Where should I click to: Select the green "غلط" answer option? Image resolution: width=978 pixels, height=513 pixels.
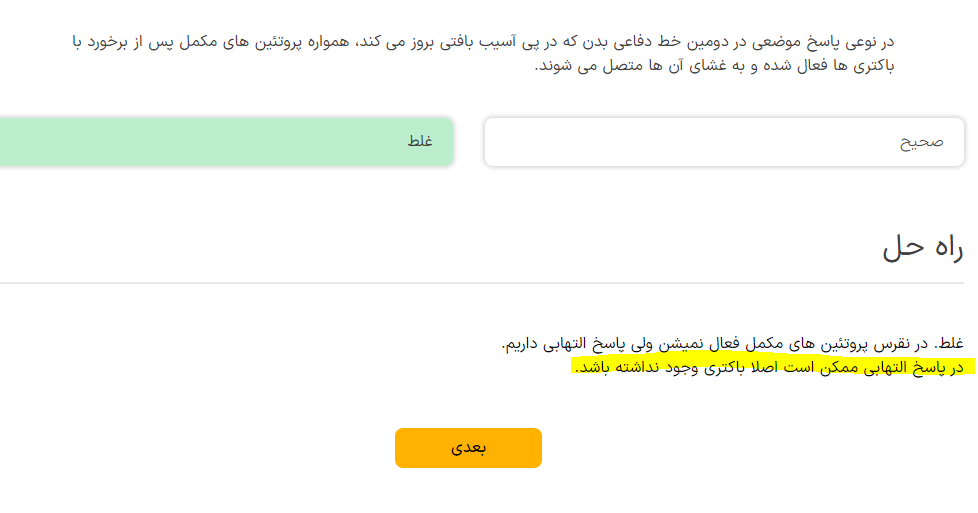point(225,142)
